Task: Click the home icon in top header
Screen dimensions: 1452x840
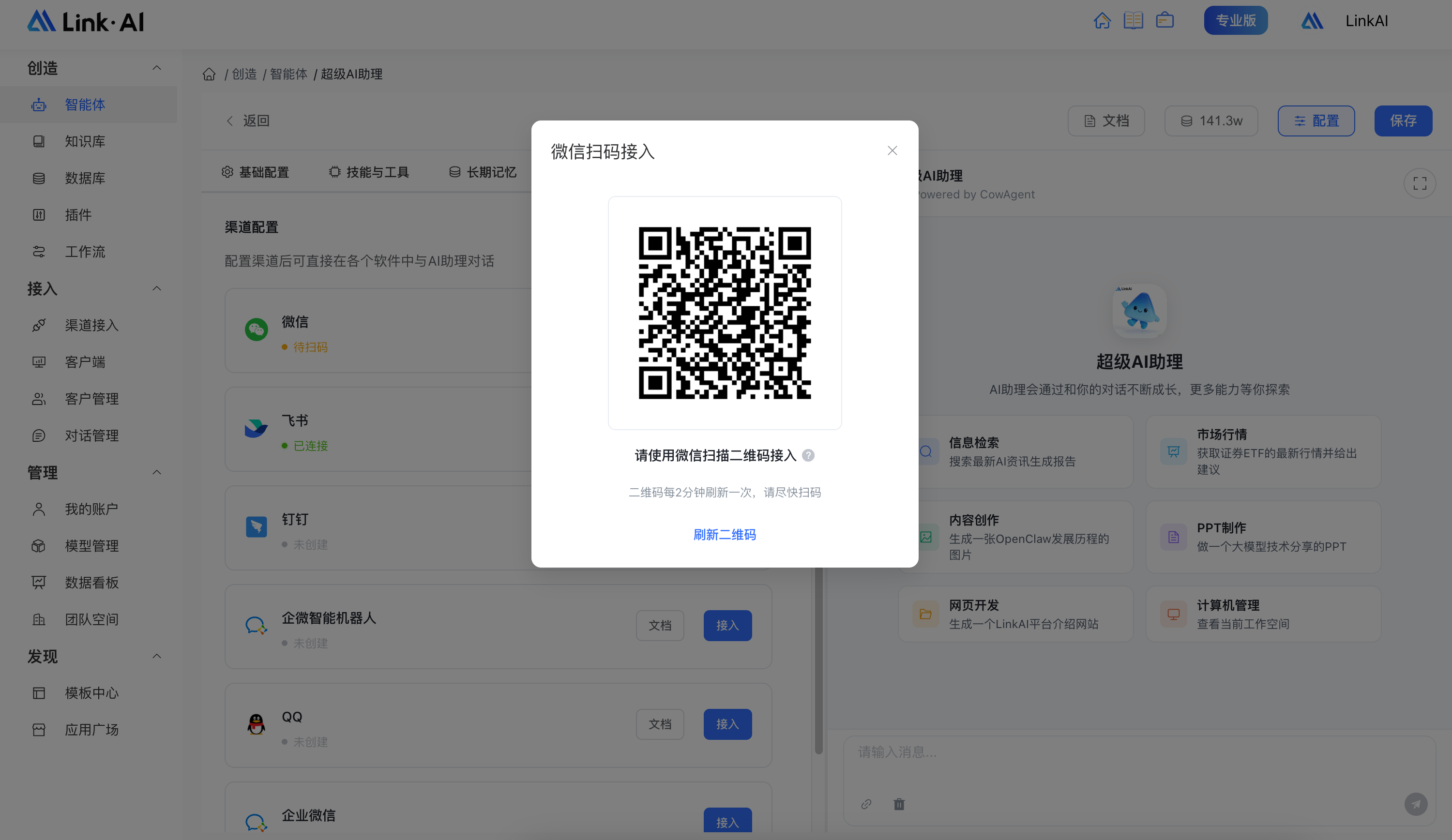Action: click(1102, 21)
